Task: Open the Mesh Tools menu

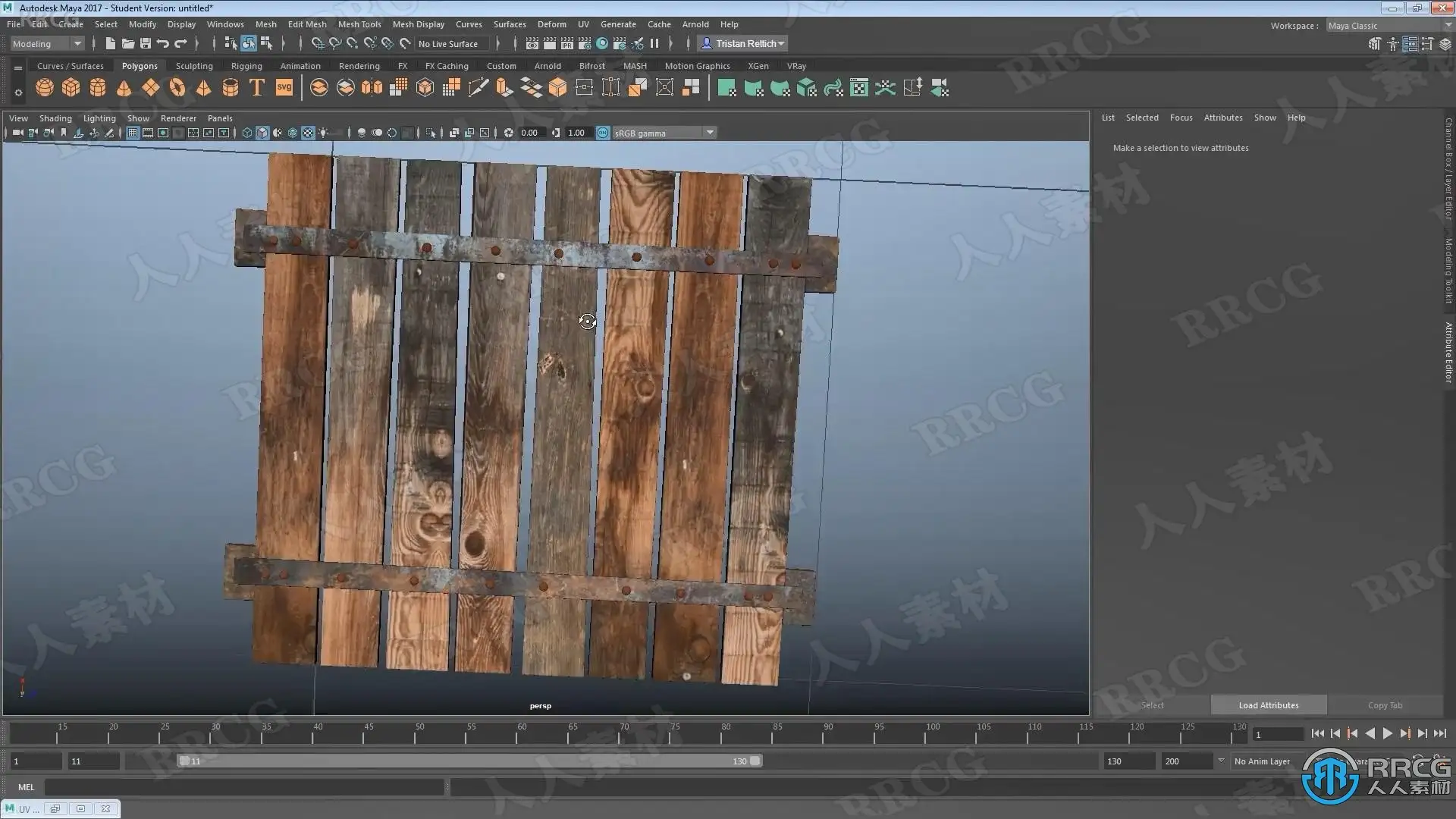Action: coord(359,24)
